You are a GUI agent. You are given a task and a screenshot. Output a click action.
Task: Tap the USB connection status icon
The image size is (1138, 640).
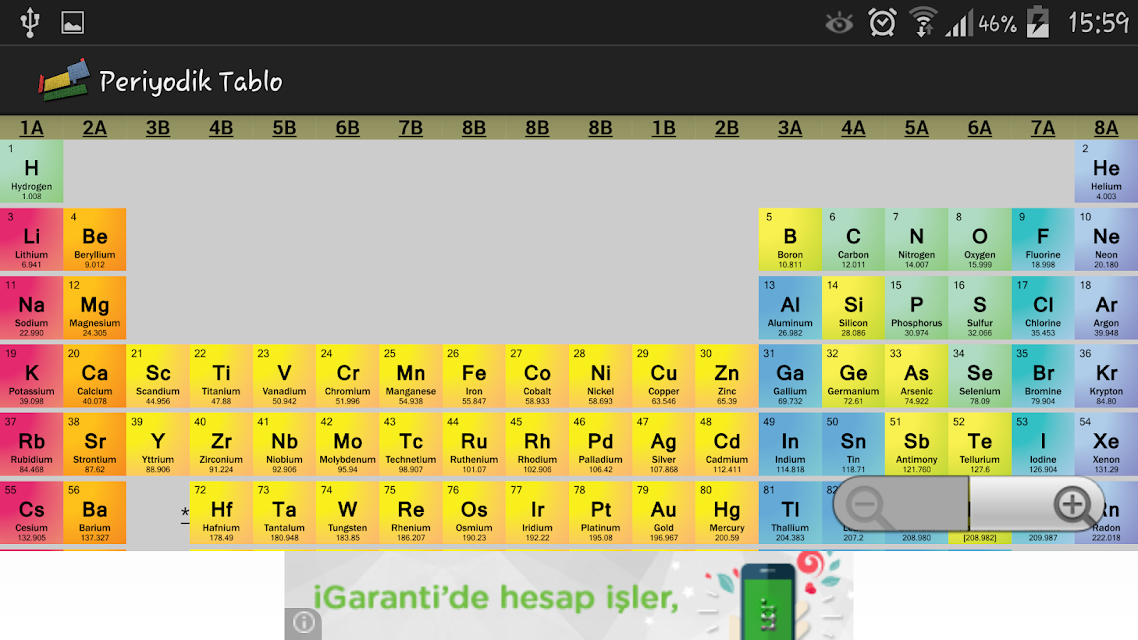pos(30,22)
